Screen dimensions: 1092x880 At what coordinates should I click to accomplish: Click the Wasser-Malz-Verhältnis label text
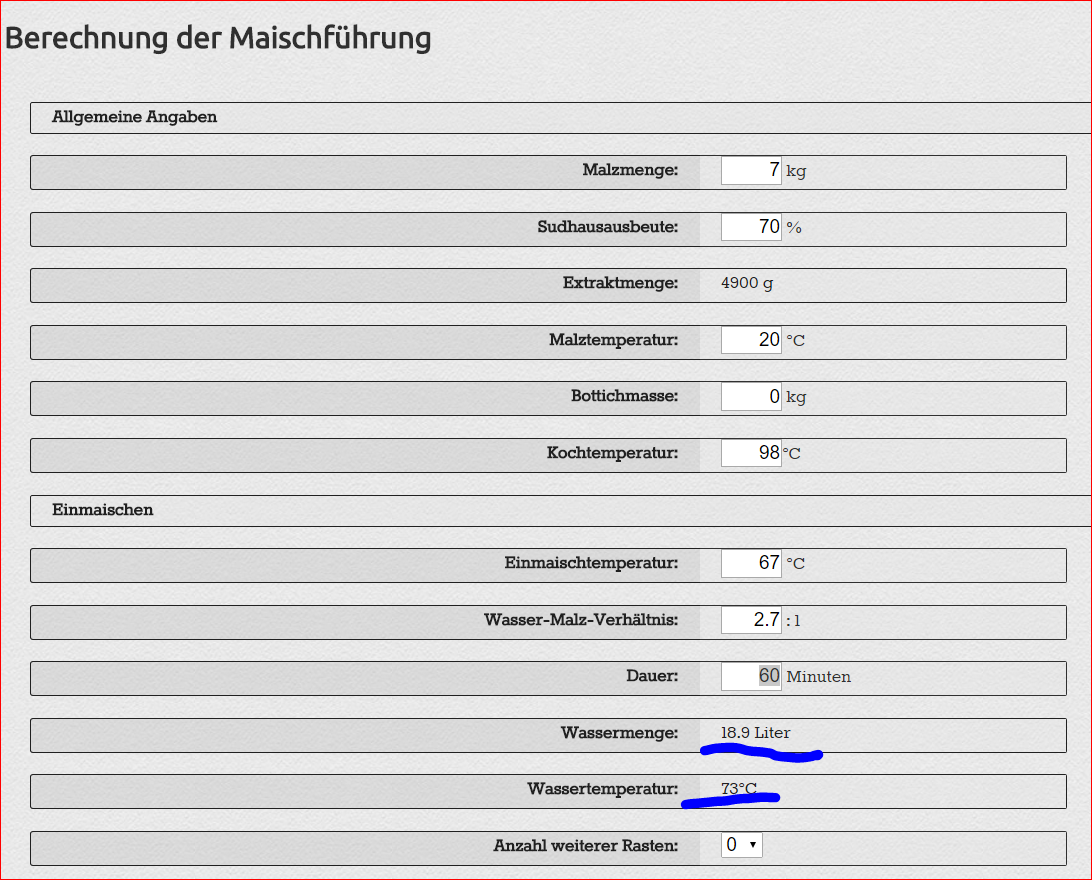tap(580, 620)
